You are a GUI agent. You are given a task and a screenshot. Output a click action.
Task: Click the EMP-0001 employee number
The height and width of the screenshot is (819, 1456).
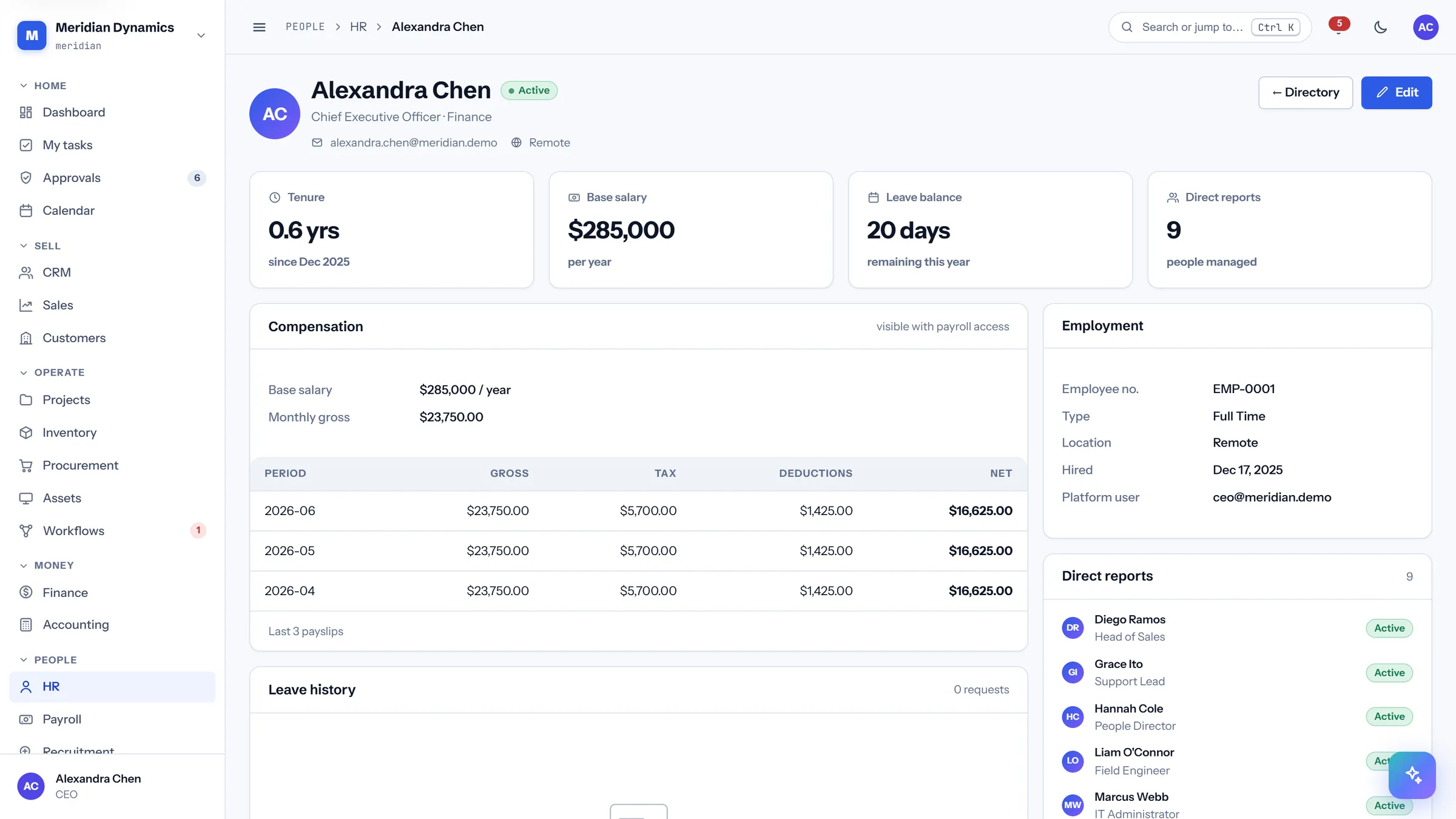(x=1244, y=389)
